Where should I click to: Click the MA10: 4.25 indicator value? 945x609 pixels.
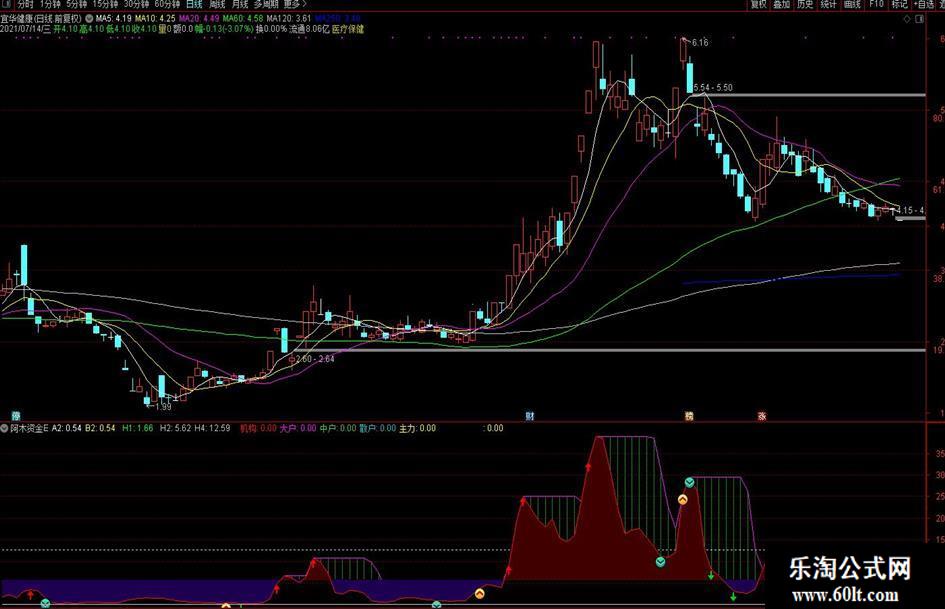(155, 19)
